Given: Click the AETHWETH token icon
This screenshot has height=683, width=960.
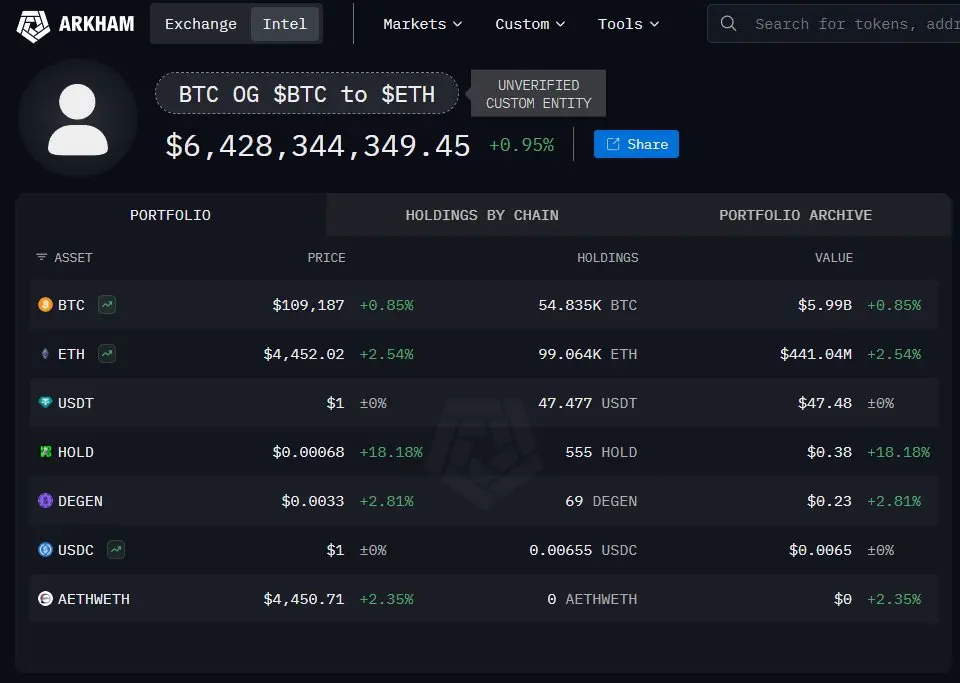Looking at the screenshot, I should coord(45,599).
